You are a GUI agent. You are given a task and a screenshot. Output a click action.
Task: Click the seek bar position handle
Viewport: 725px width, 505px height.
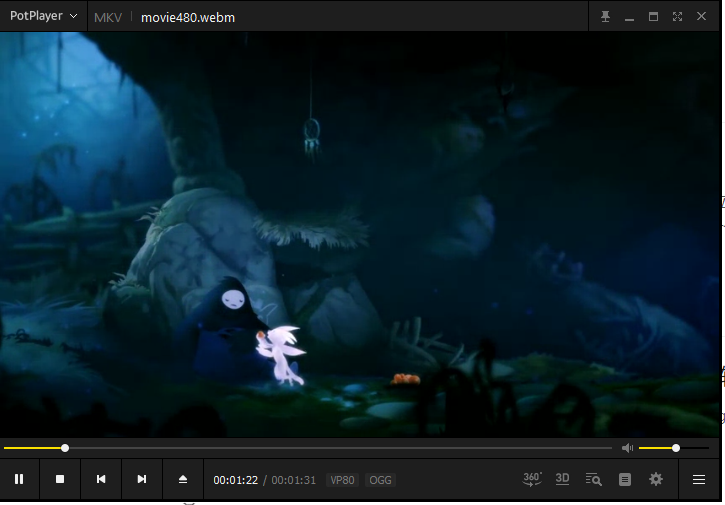pos(65,448)
